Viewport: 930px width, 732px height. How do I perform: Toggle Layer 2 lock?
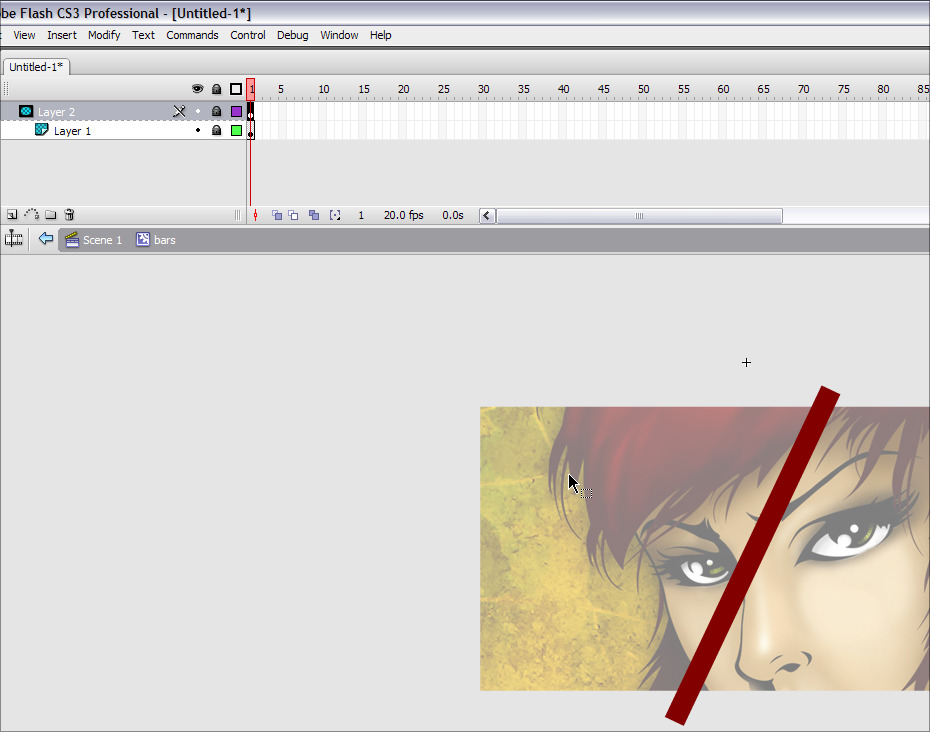click(216, 112)
